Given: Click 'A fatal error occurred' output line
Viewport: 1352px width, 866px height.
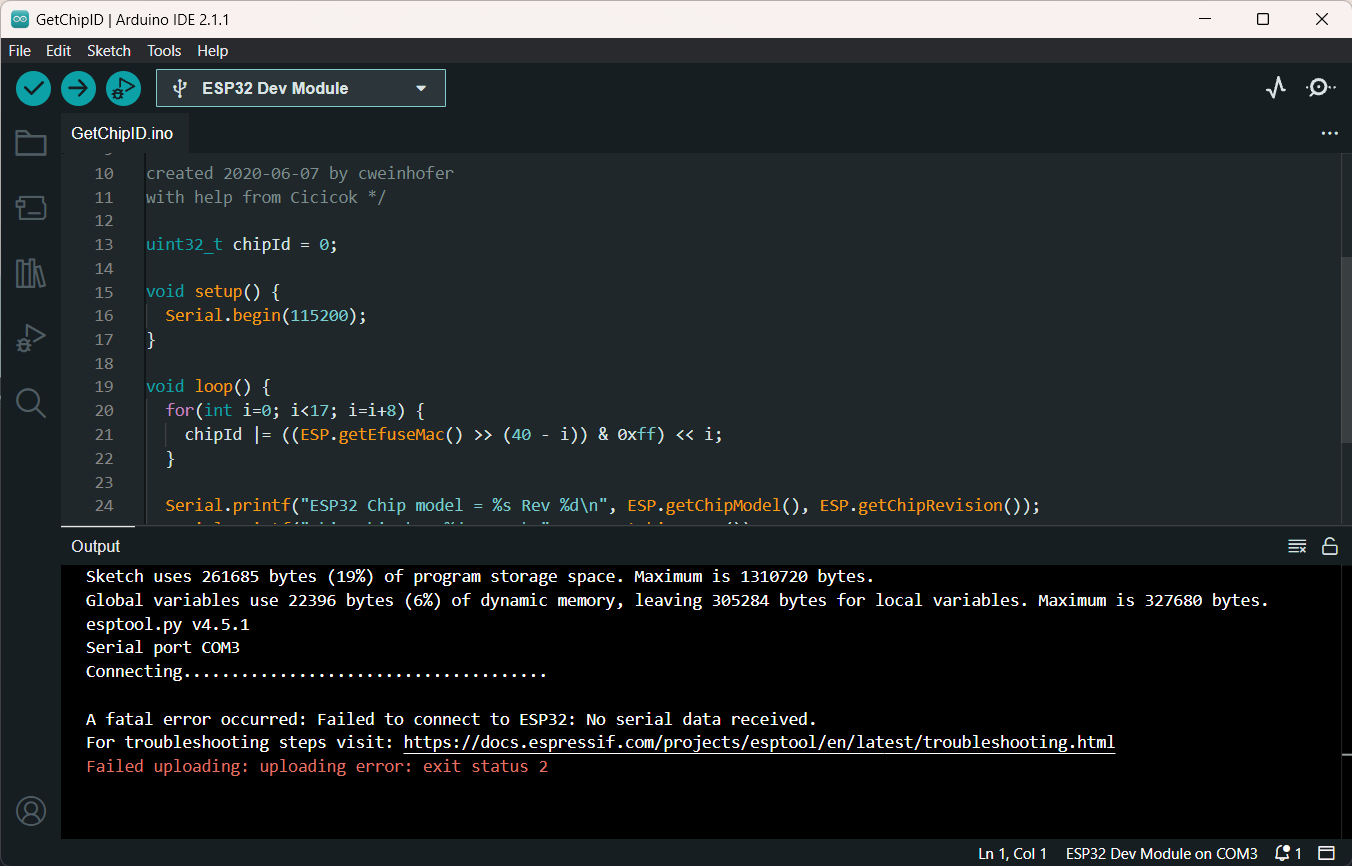Looking at the screenshot, I should click(451, 719).
